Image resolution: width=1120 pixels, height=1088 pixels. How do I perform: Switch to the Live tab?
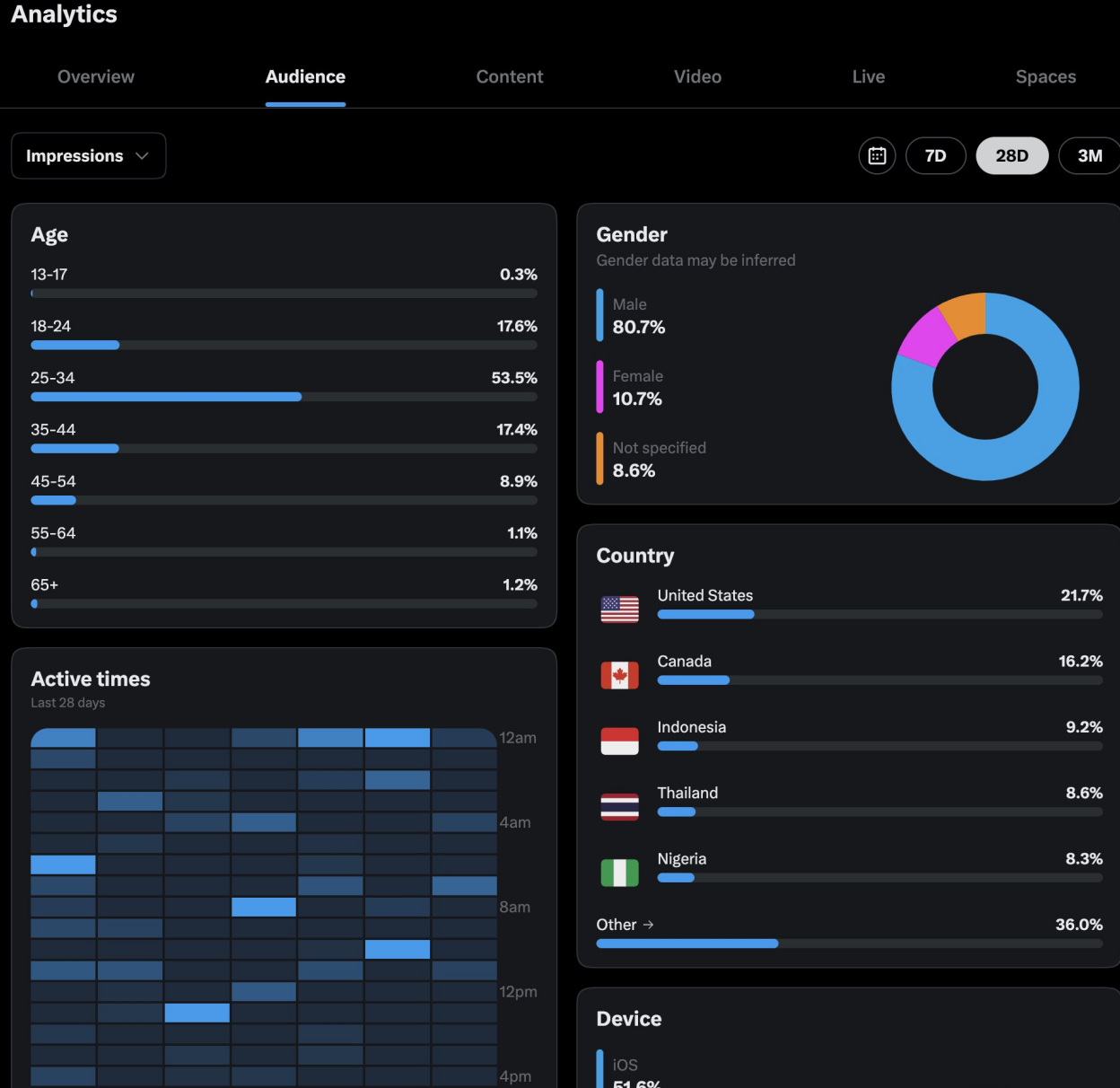[x=869, y=77]
